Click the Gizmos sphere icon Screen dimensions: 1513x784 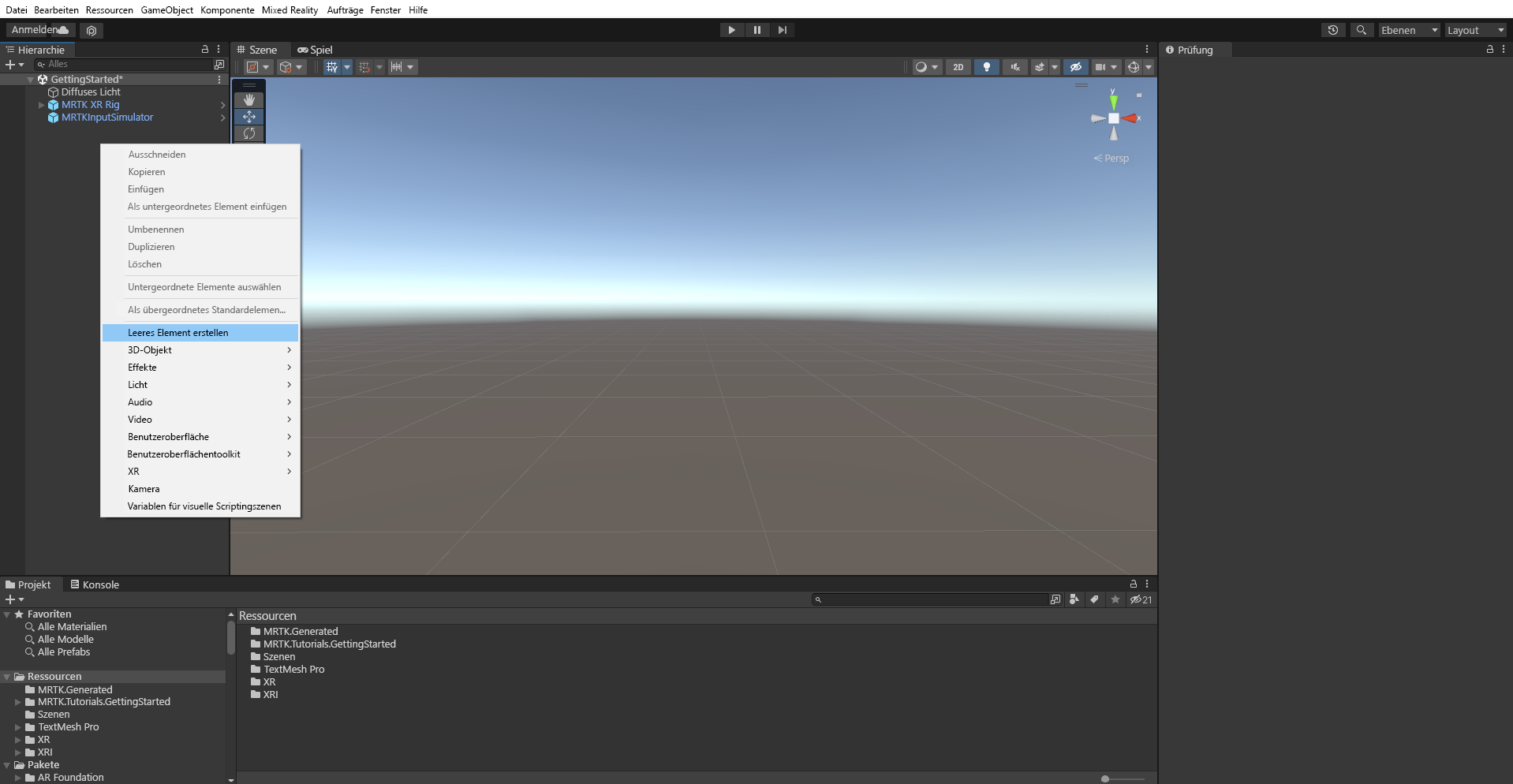coord(1134,67)
